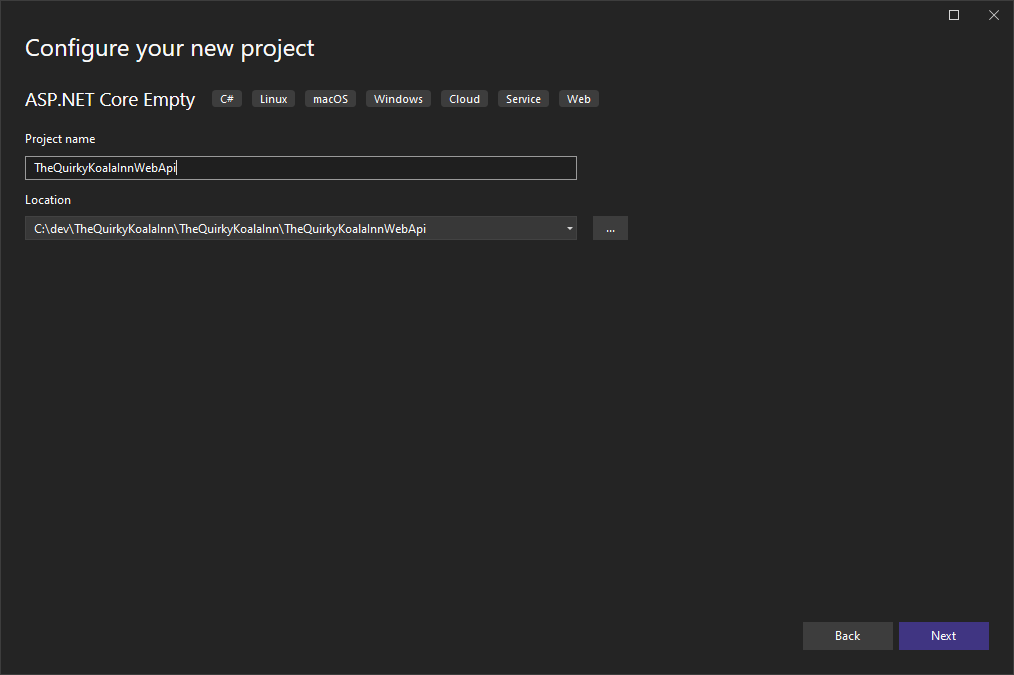
Task: Click the macOS tag
Action: click(330, 99)
